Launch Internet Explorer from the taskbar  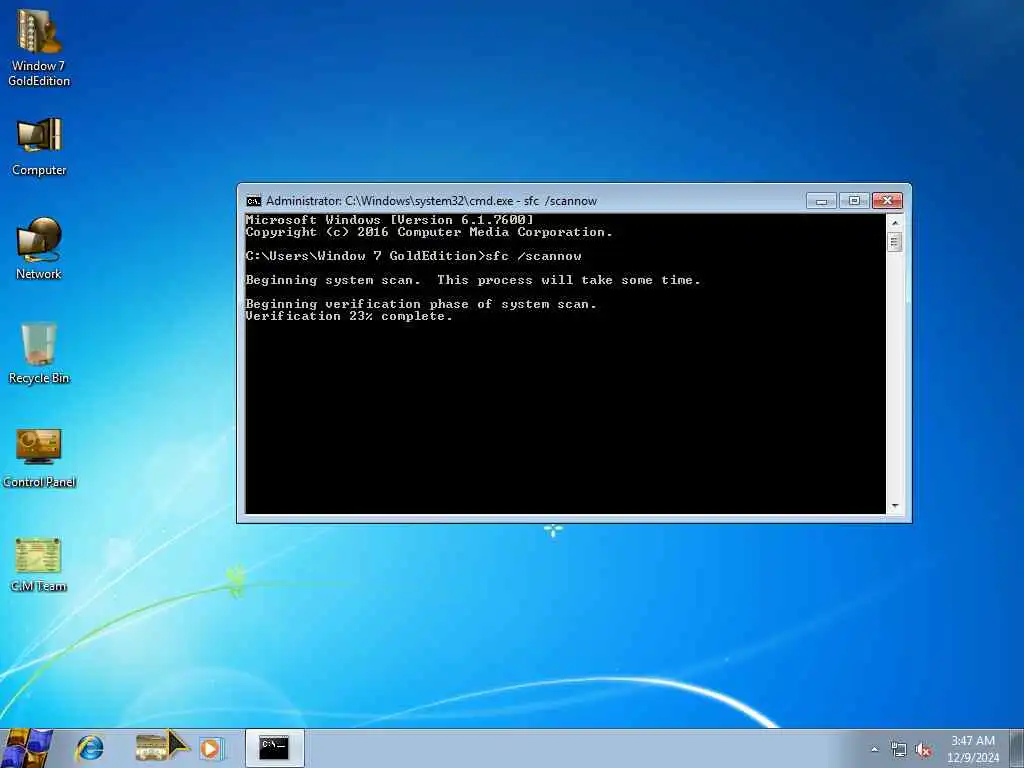point(89,748)
